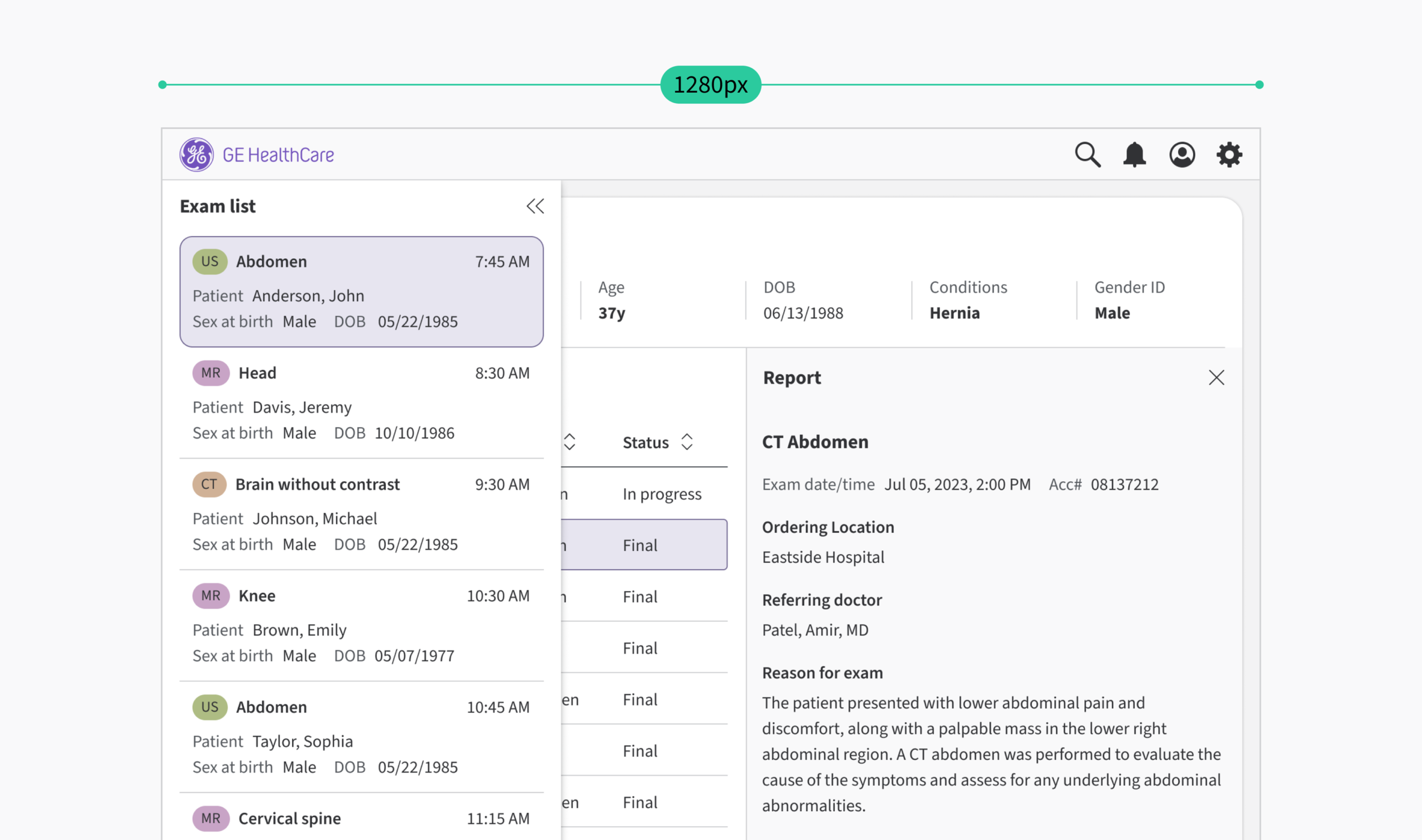
Task: Click the CT Abdomen report title
Action: tap(815, 442)
